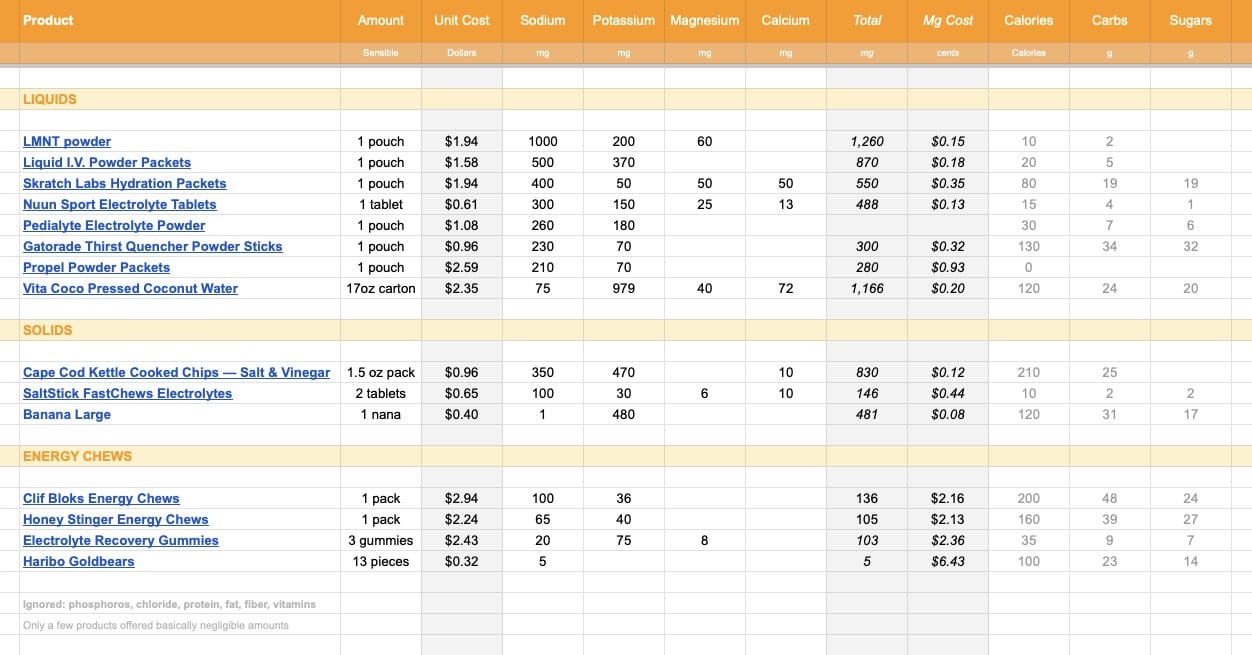The height and width of the screenshot is (655, 1252).
Task: Select SaltStick FastChews amount 2 tablets
Action: tap(381, 393)
